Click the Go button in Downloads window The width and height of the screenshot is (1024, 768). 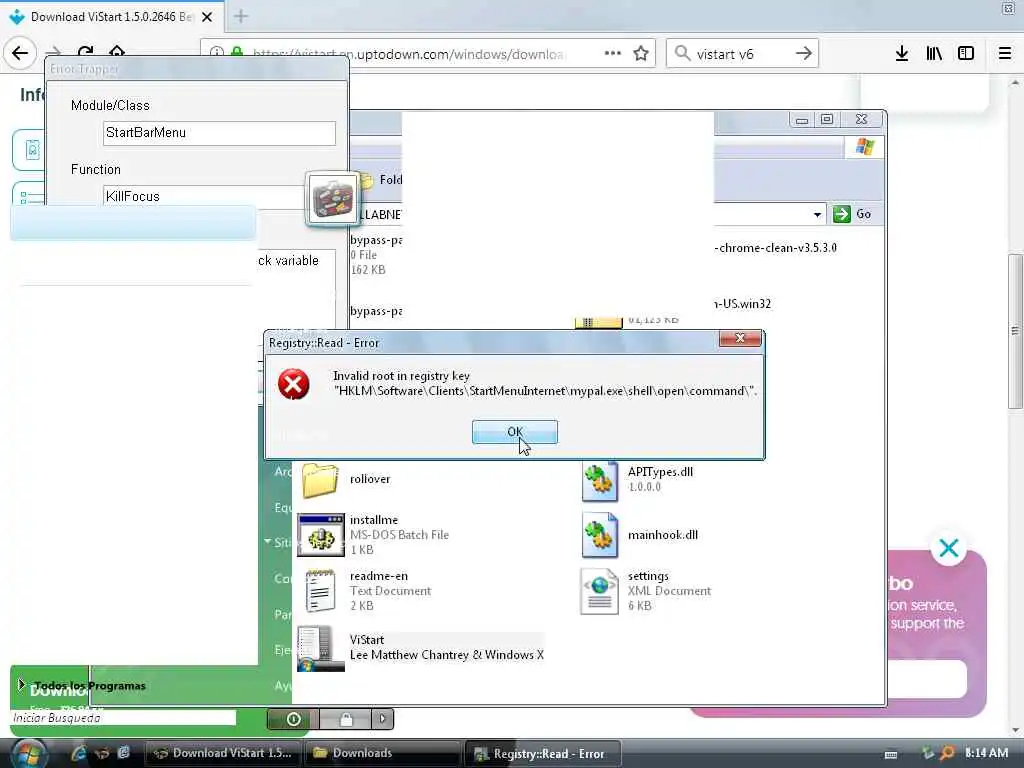click(x=853, y=214)
